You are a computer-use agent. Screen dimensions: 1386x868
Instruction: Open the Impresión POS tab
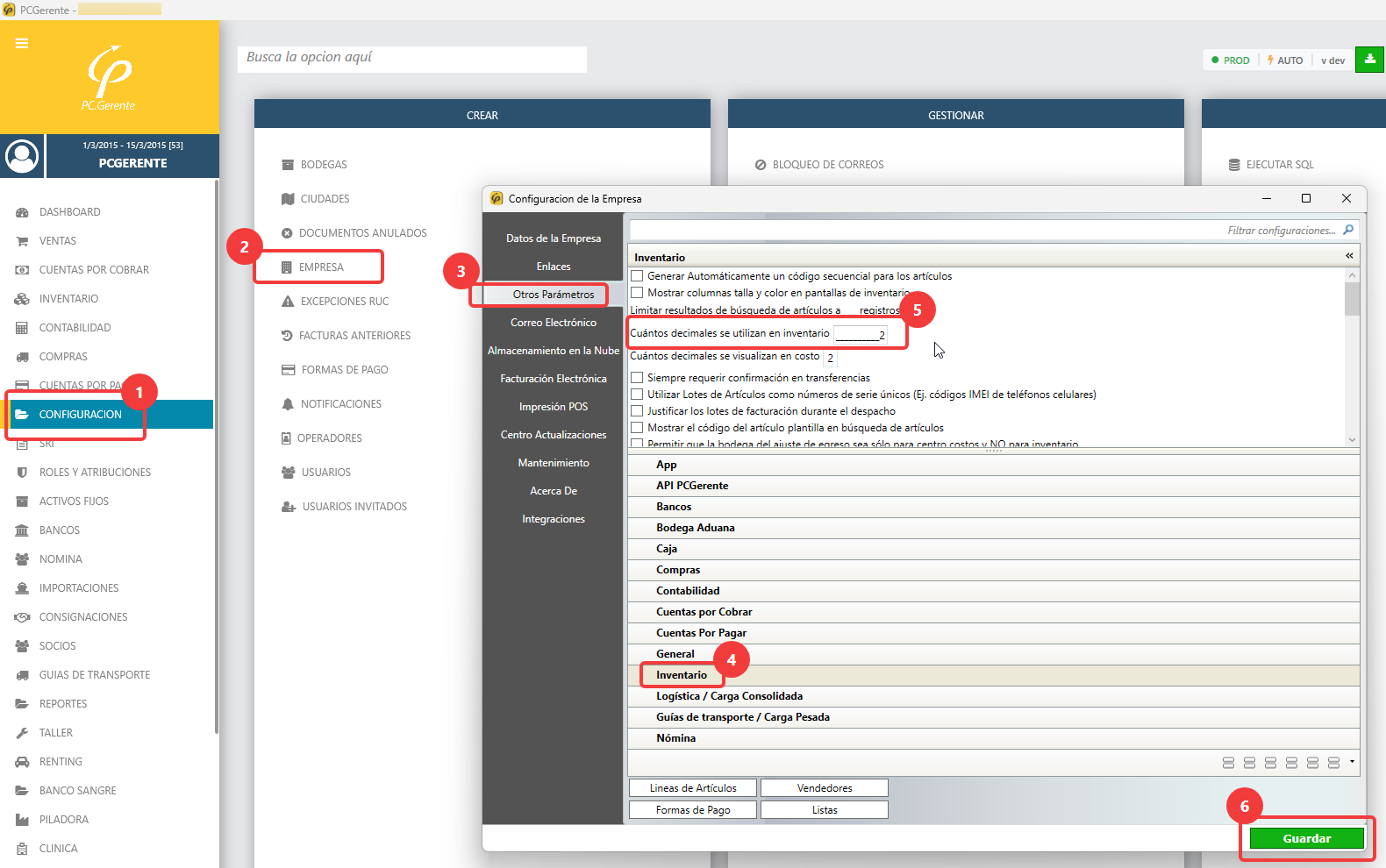554,407
